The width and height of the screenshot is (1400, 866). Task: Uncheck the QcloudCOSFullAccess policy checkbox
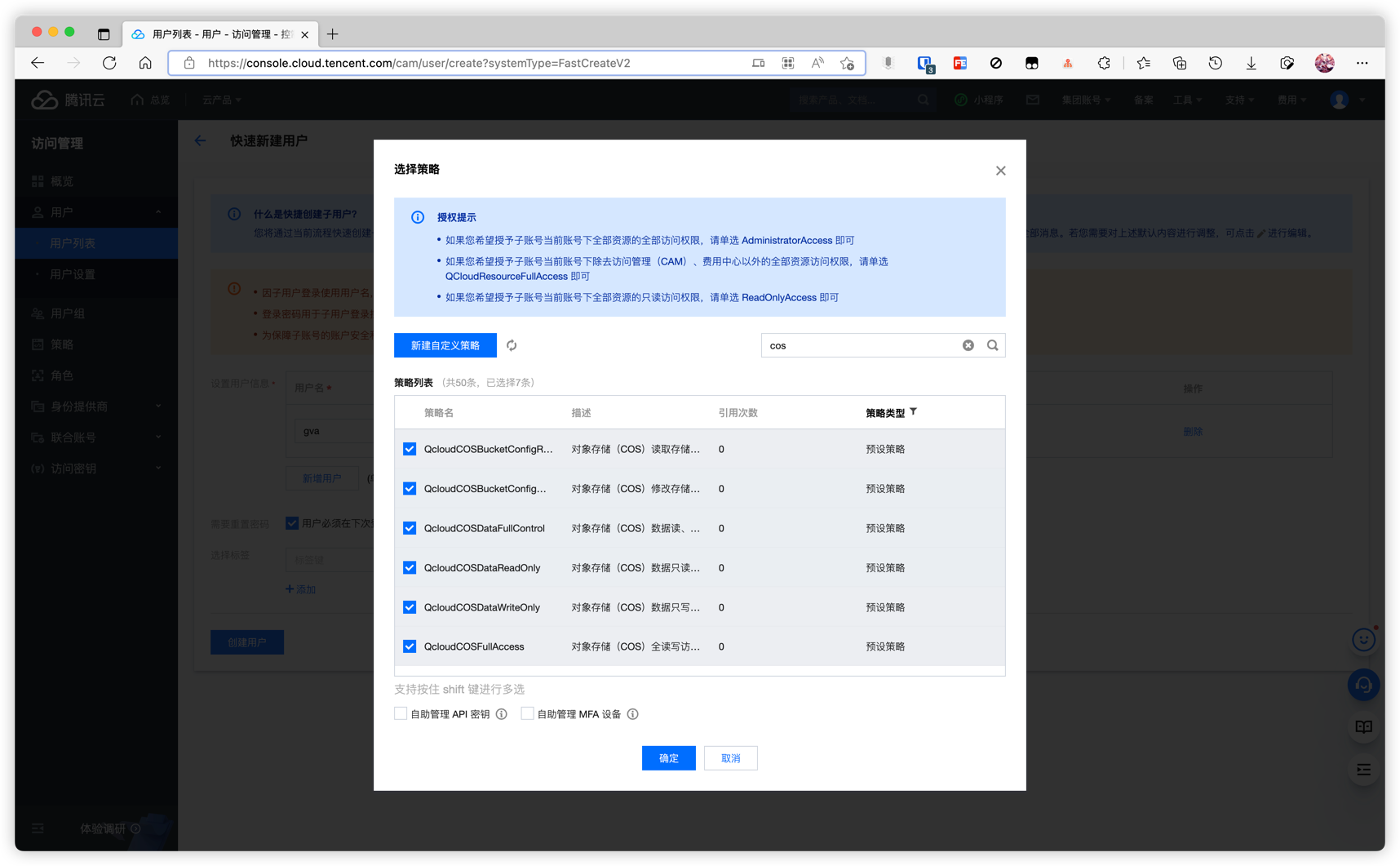[410, 646]
